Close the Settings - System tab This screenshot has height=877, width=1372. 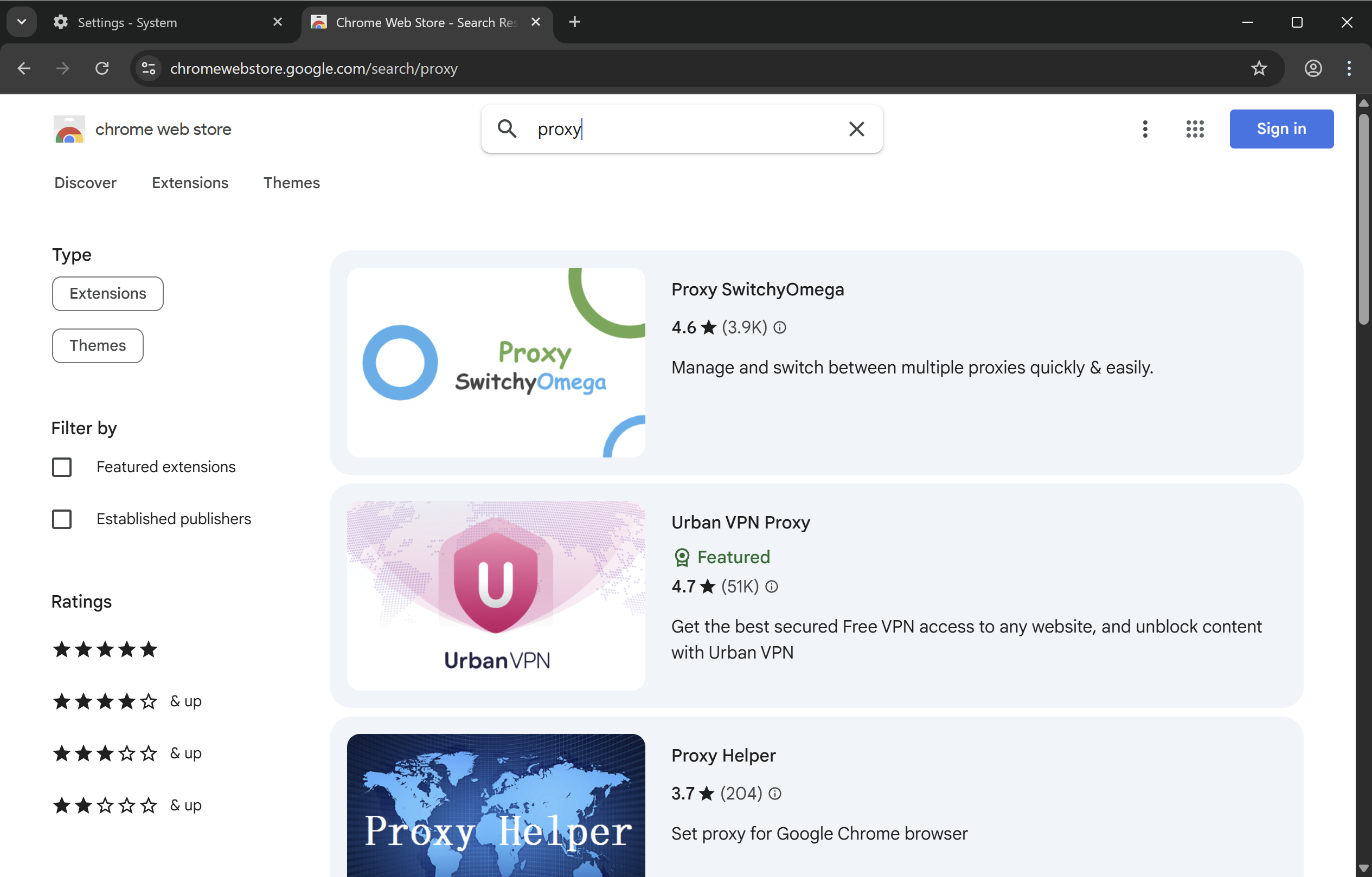click(278, 22)
